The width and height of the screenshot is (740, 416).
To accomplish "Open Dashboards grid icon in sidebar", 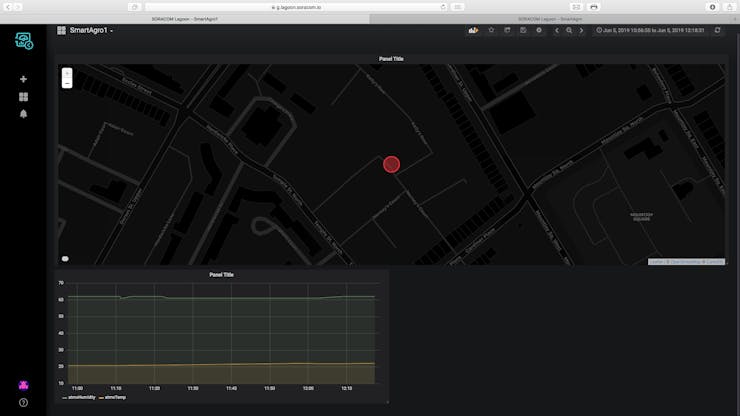I will click(x=23, y=97).
